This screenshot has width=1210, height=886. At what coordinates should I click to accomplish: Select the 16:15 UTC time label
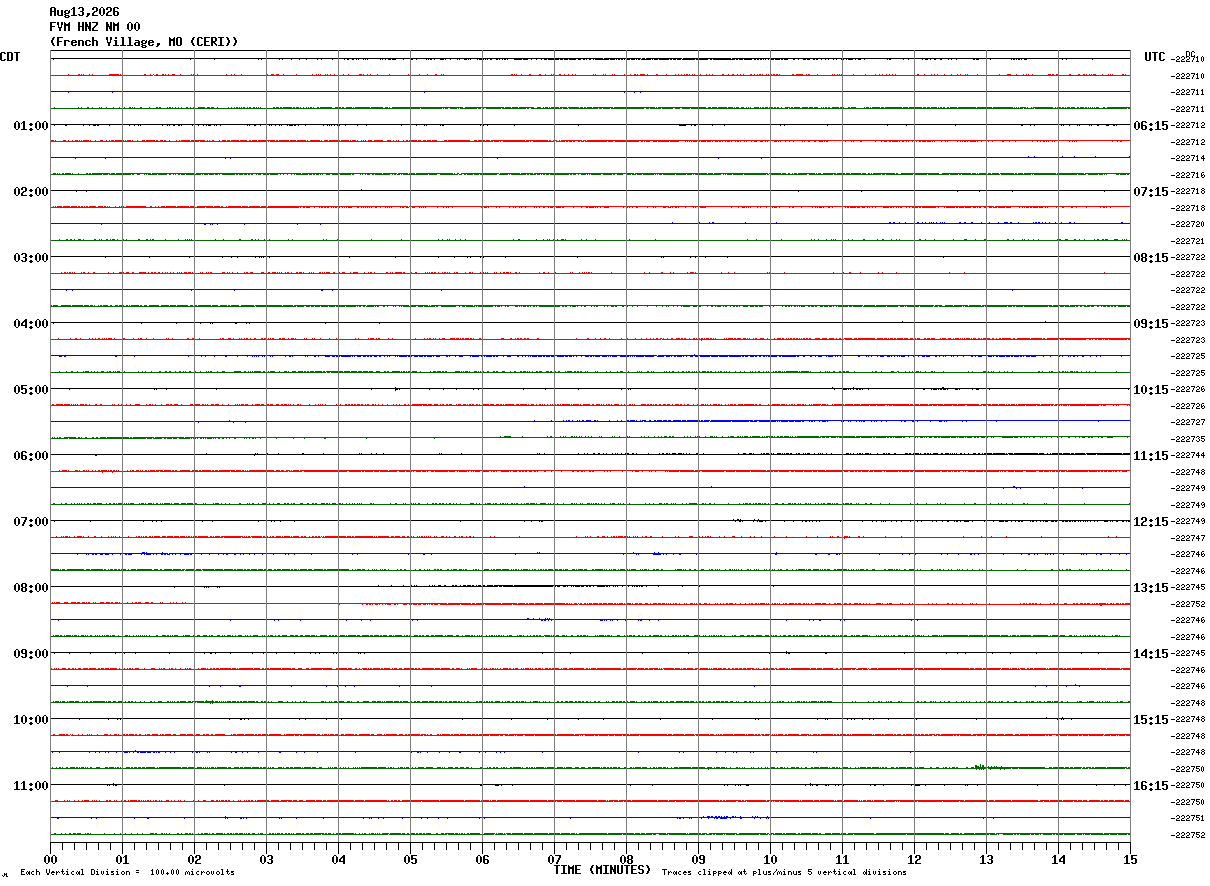coord(1150,786)
